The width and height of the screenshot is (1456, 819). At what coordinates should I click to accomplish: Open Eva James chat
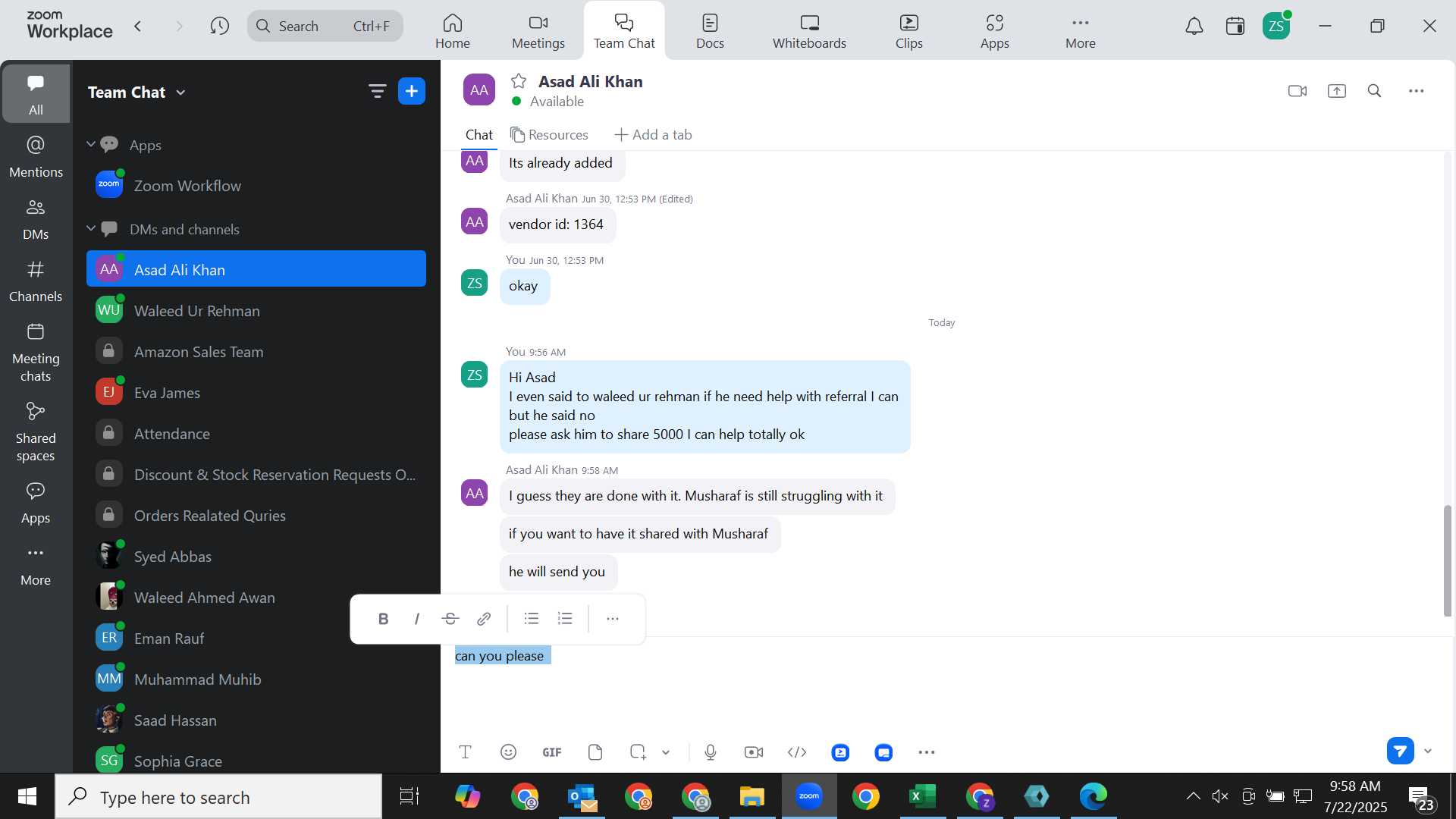coord(256,392)
